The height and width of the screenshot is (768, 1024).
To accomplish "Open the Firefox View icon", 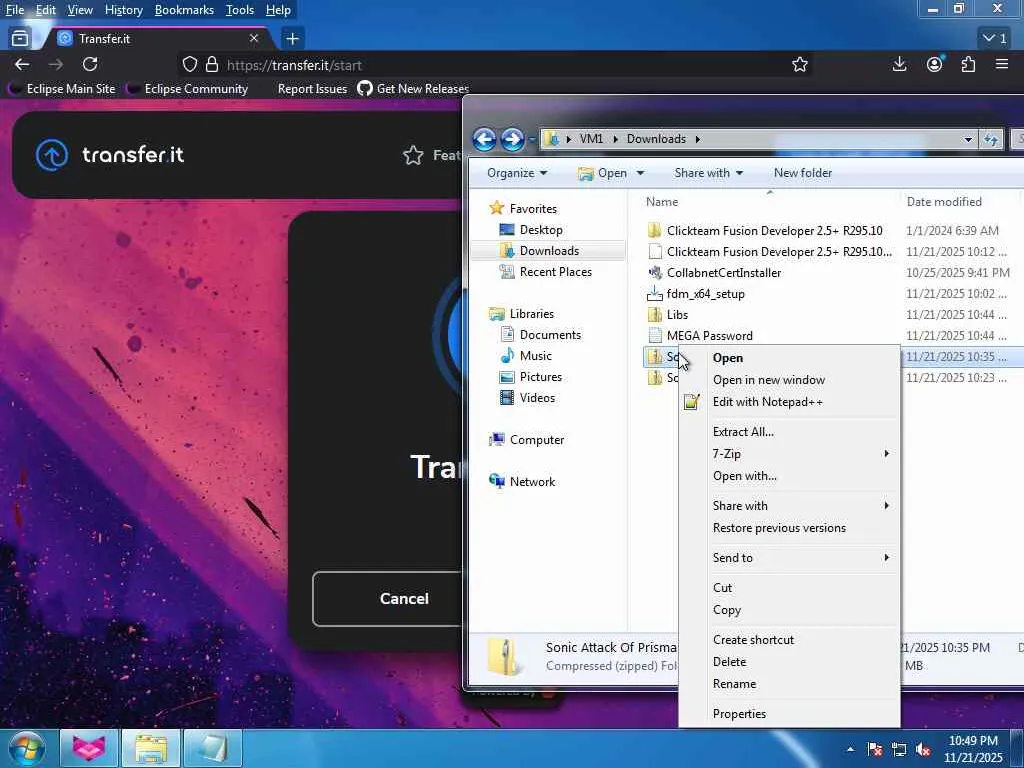I will pos(20,39).
